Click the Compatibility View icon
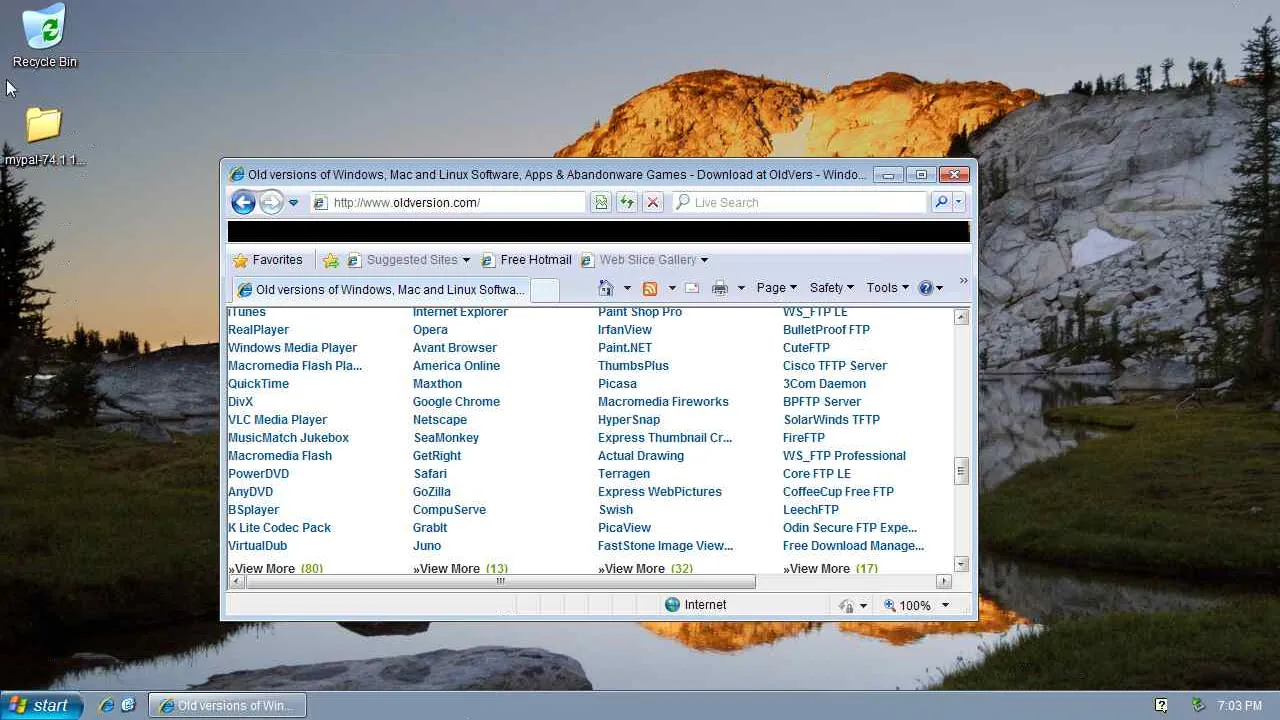The height and width of the screenshot is (720, 1280). pos(600,202)
